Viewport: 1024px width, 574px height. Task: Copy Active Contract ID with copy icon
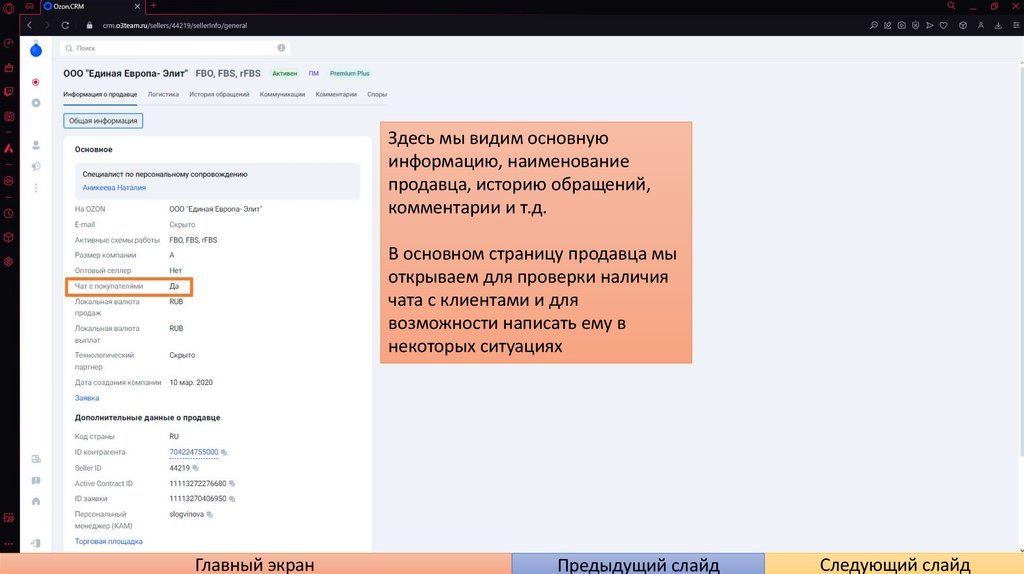point(232,484)
